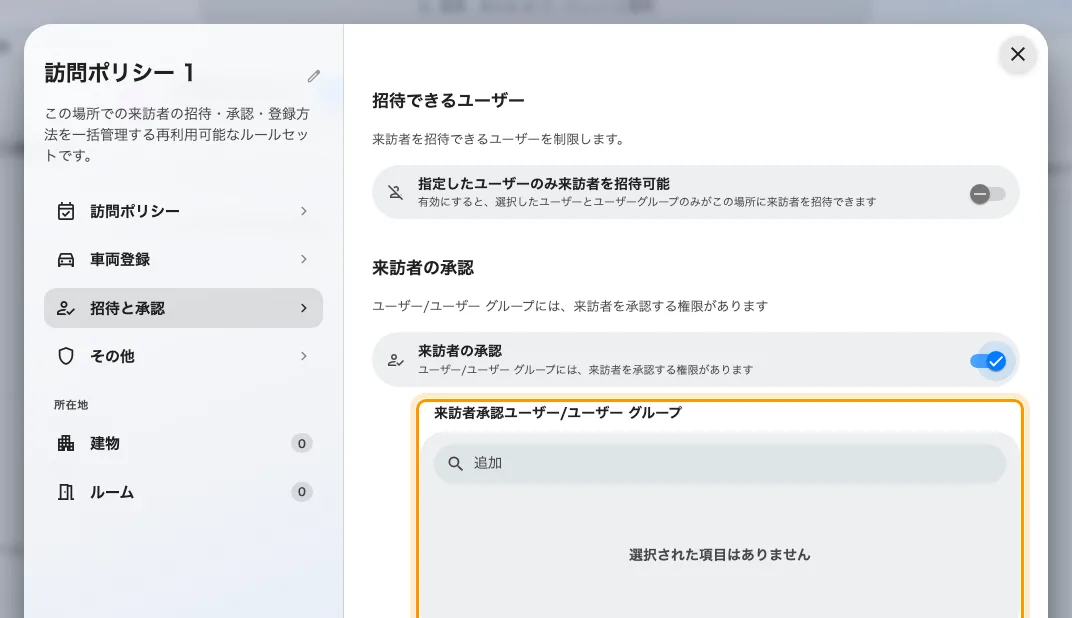The width and height of the screenshot is (1072, 618).
Task: Click the shield icon beside その他
Action: (x=66, y=356)
